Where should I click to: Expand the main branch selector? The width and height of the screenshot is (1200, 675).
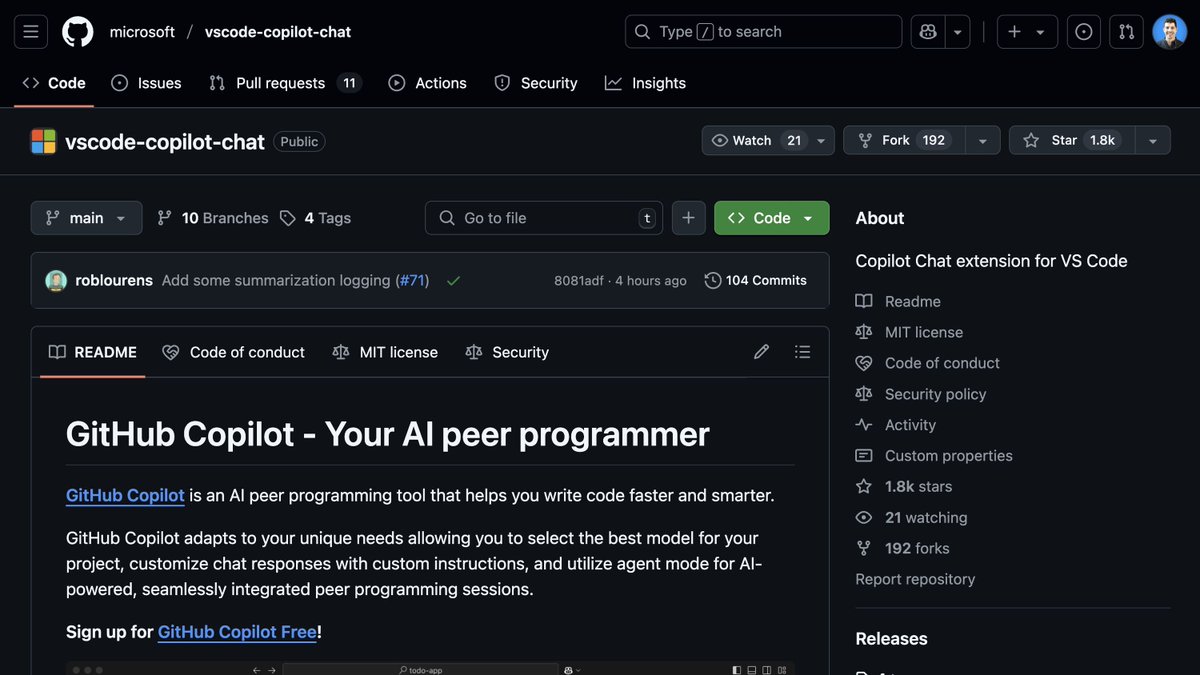(x=86, y=217)
